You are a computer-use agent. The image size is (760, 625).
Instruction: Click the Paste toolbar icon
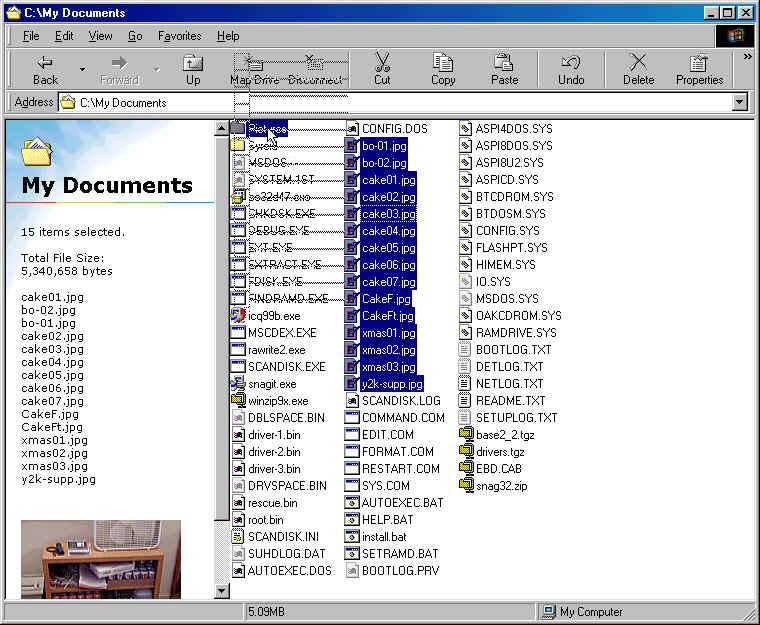point(504,69)
